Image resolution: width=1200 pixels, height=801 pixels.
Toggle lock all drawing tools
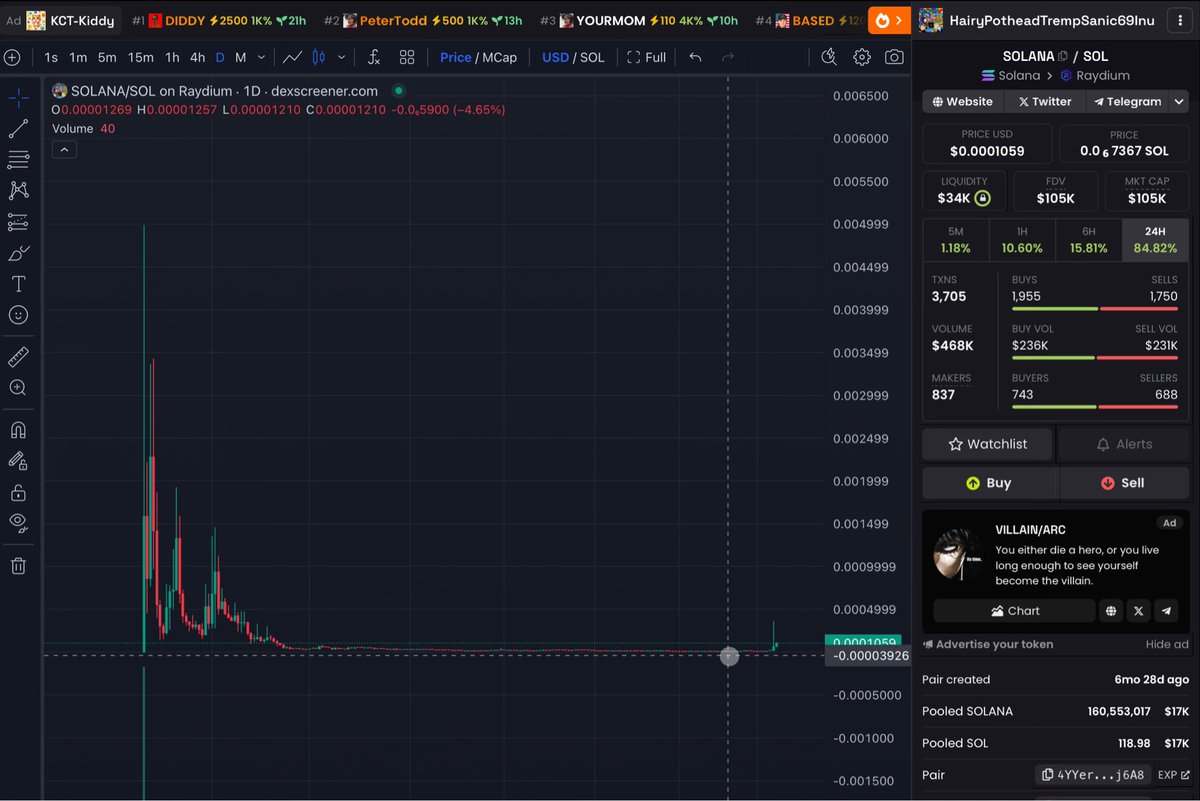tap(18, 492)
